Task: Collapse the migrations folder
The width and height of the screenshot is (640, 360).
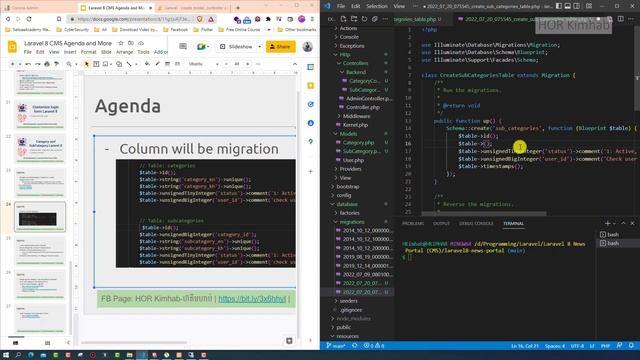Action: pyautogui.click(x=352, y=222)
